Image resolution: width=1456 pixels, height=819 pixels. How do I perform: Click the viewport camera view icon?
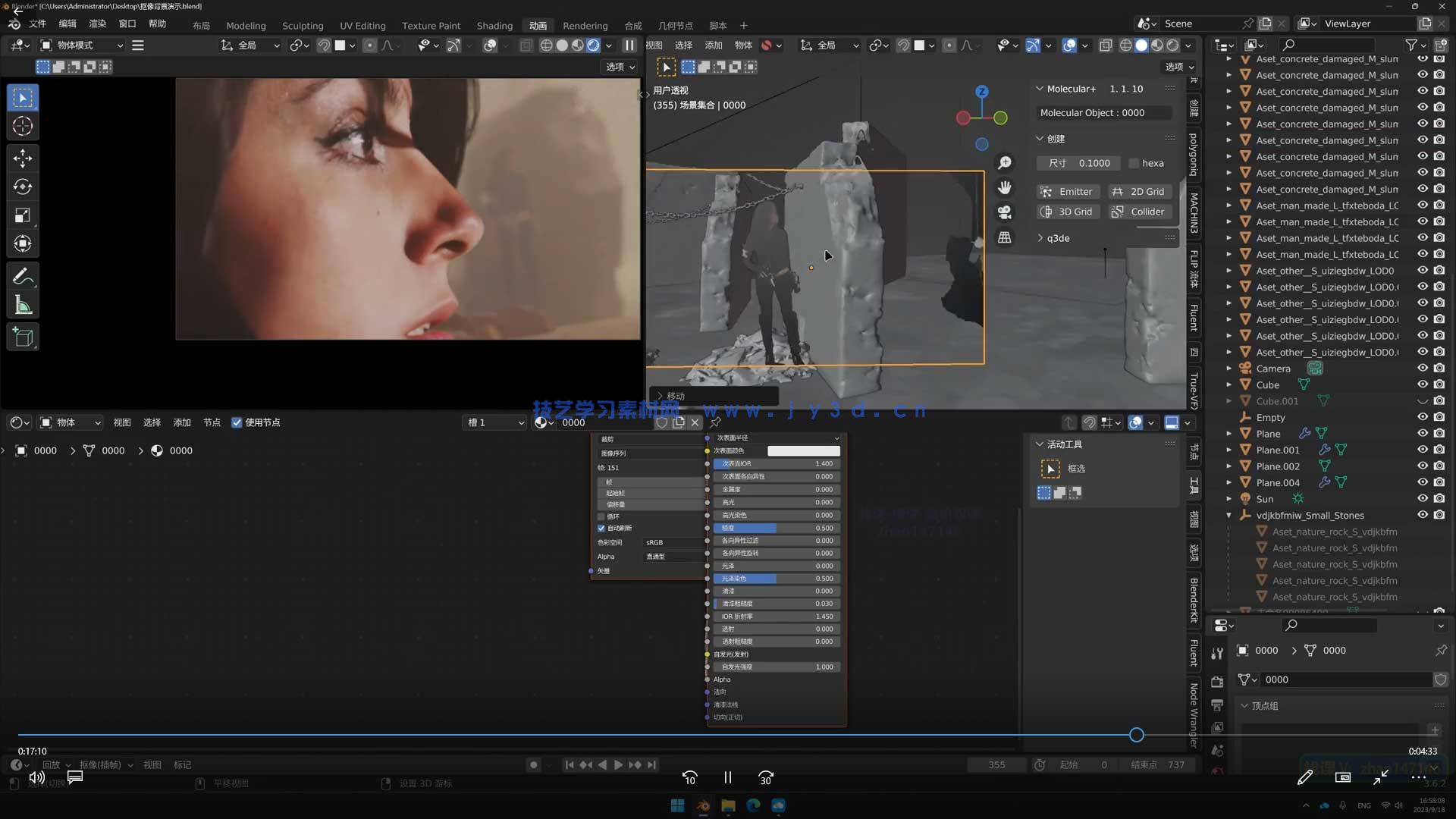point(1005,212)
